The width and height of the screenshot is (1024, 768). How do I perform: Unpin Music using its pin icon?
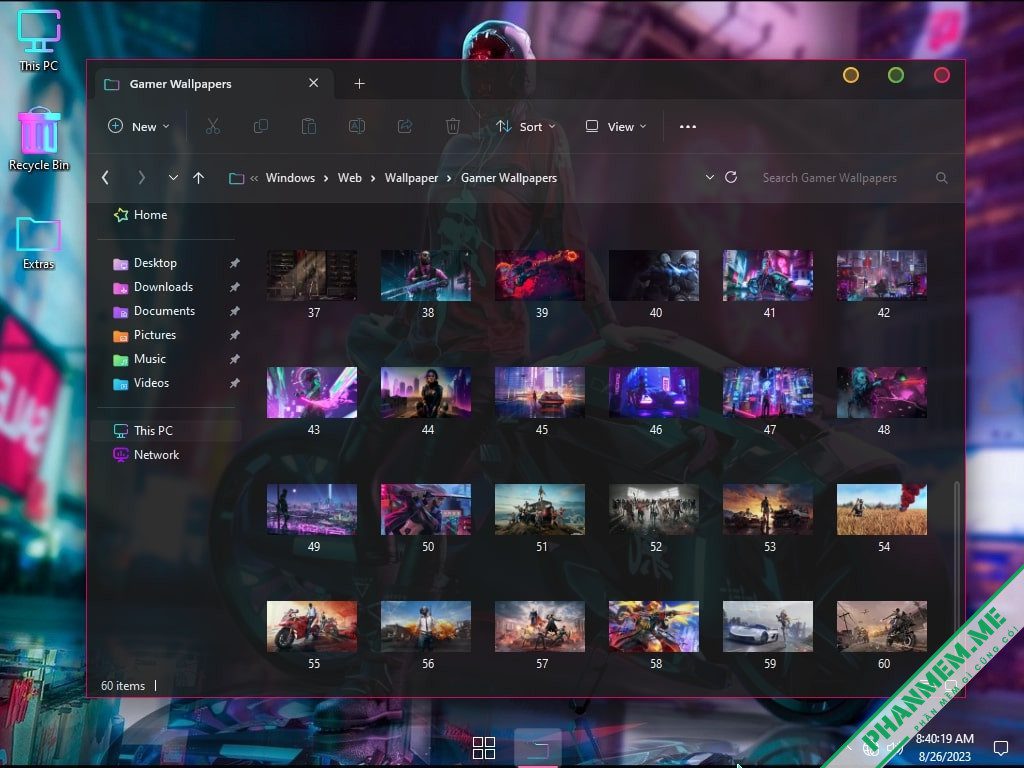tap(234, 359)
